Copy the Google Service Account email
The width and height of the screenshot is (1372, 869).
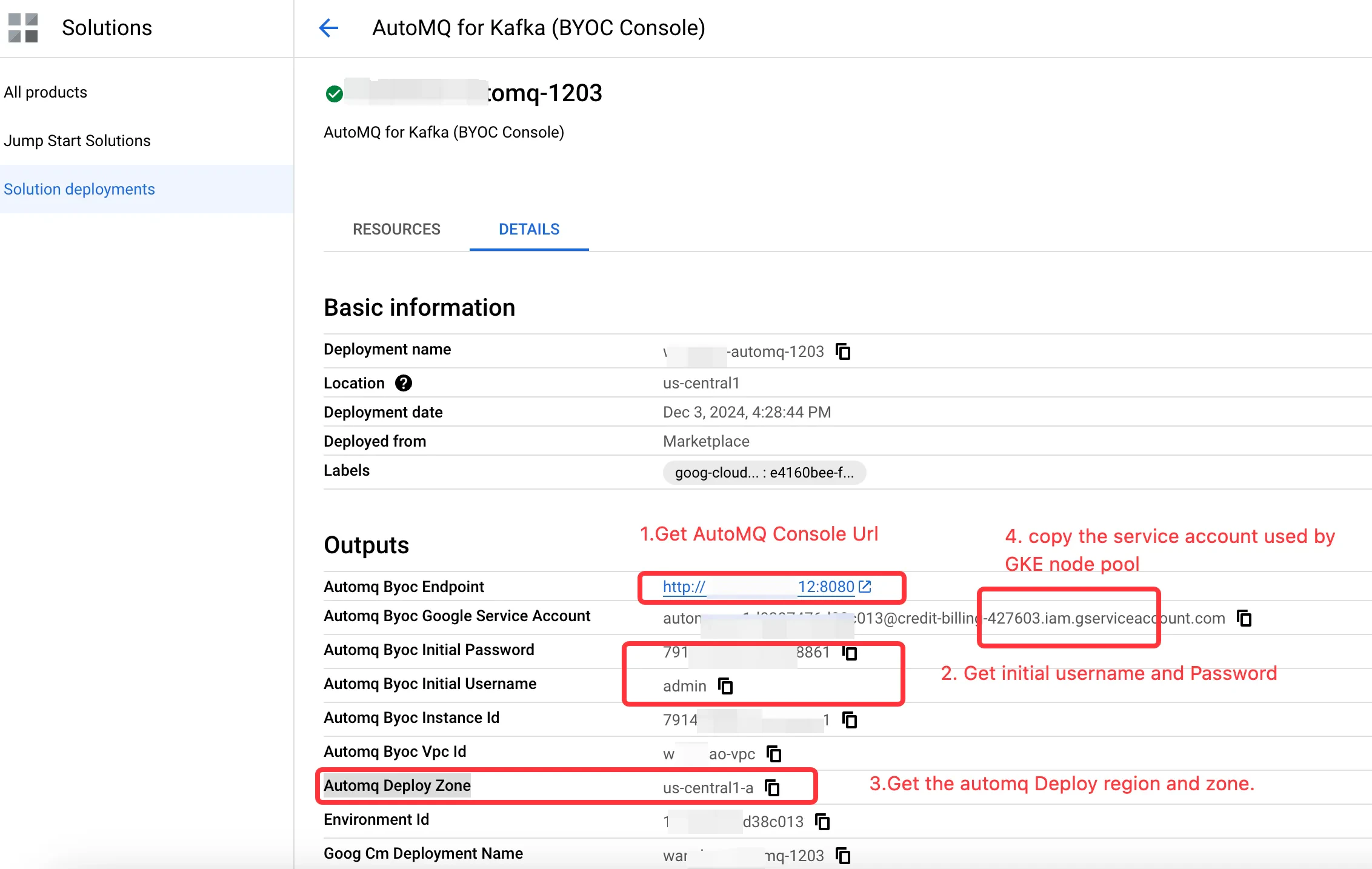[x=1244, y=618]
